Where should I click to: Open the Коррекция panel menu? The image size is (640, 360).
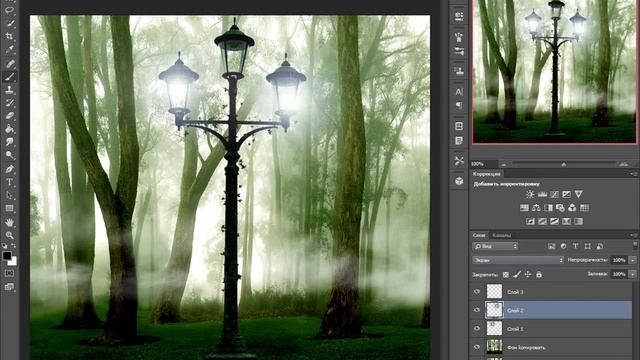click(633, 174)
